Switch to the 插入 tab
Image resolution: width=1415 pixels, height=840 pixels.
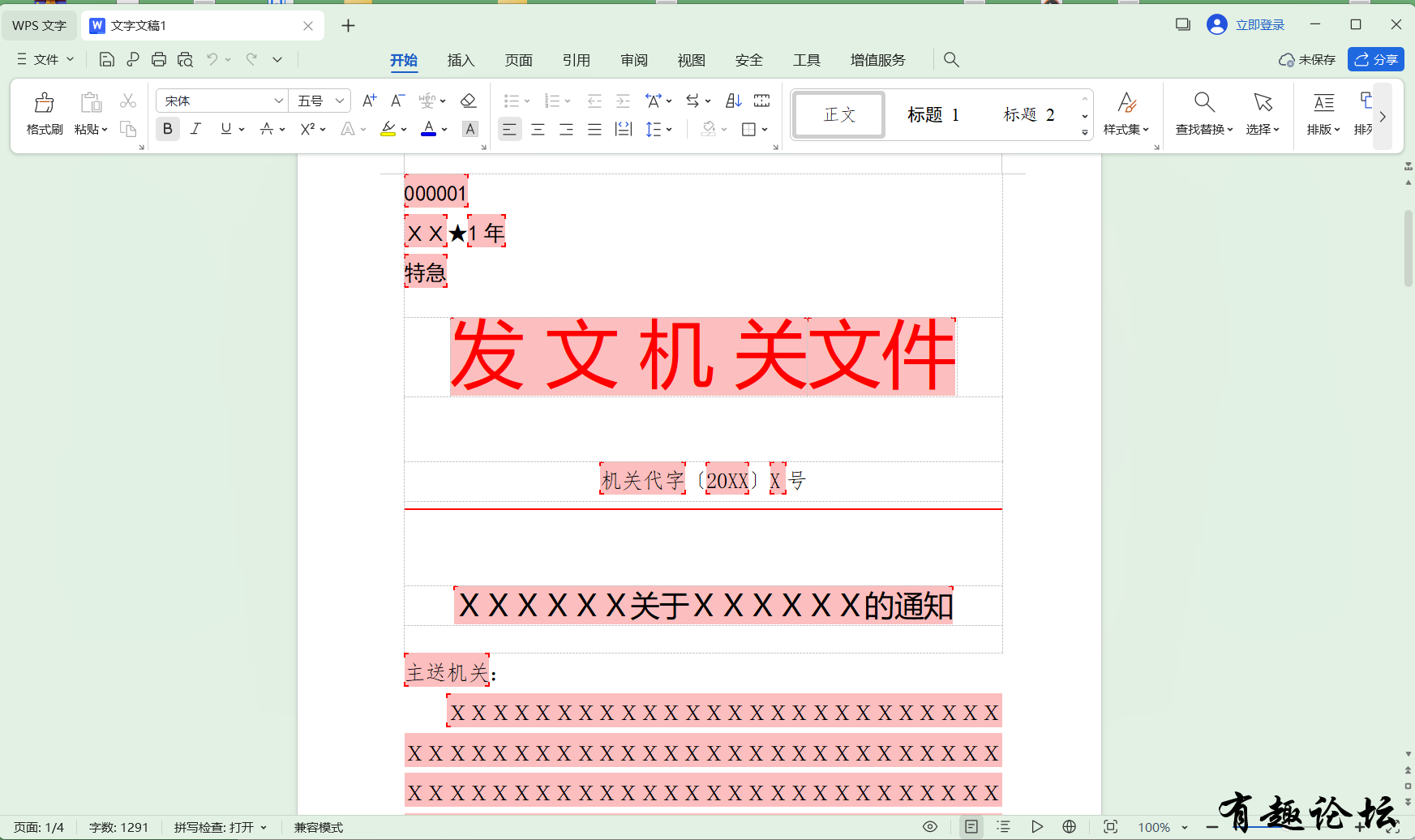click(x=461, y=60)
